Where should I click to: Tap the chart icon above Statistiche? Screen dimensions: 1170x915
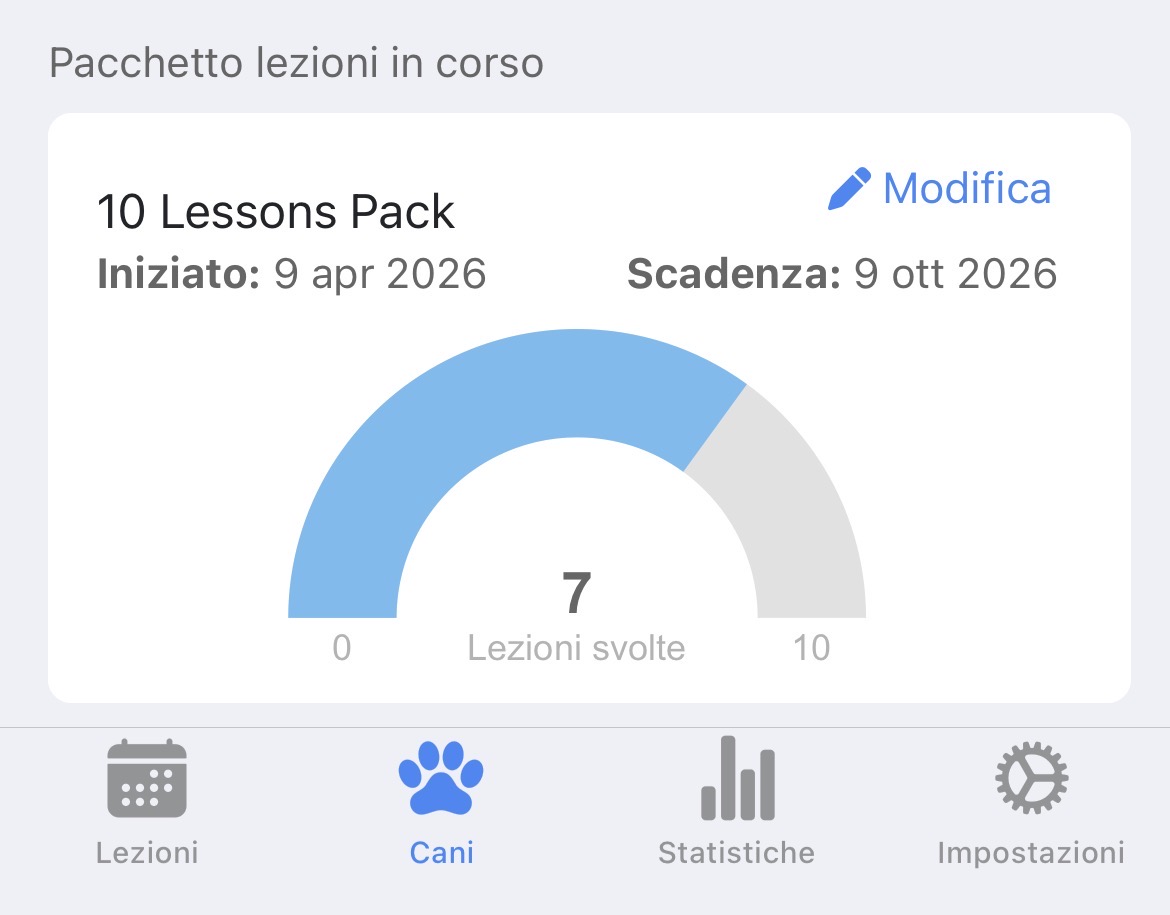click(737, 780)
